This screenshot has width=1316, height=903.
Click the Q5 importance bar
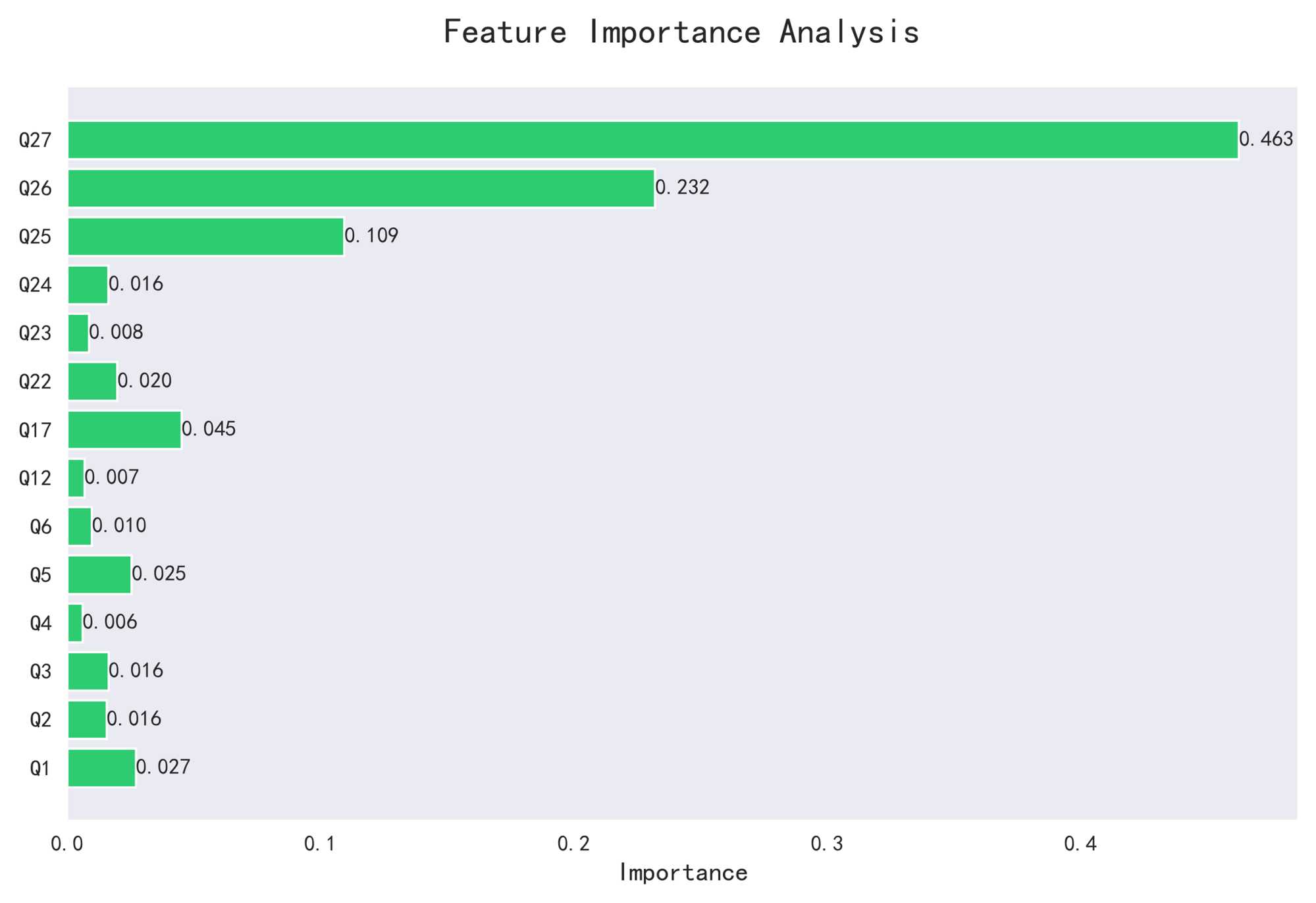click(99, 575)
